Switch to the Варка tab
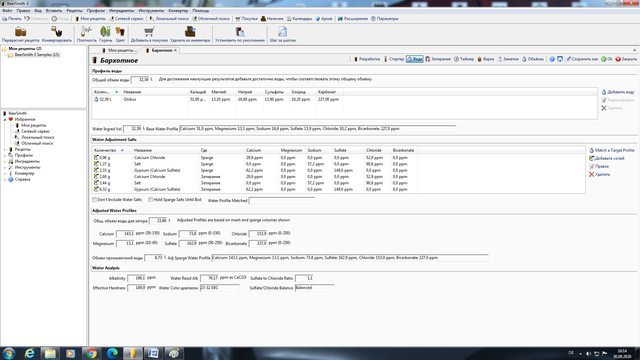 point(486,59)
